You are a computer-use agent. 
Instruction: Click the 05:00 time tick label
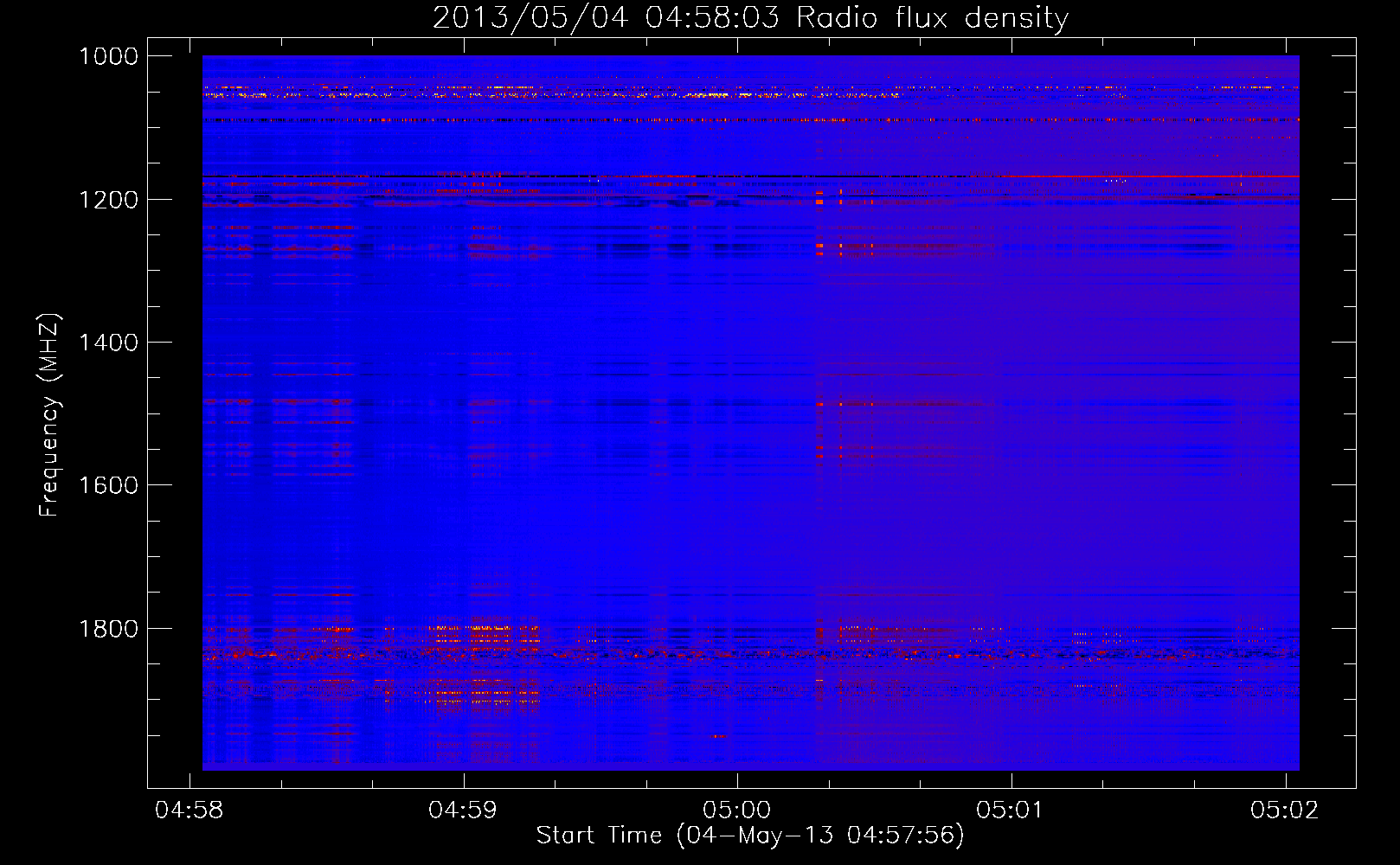[737, 810]
